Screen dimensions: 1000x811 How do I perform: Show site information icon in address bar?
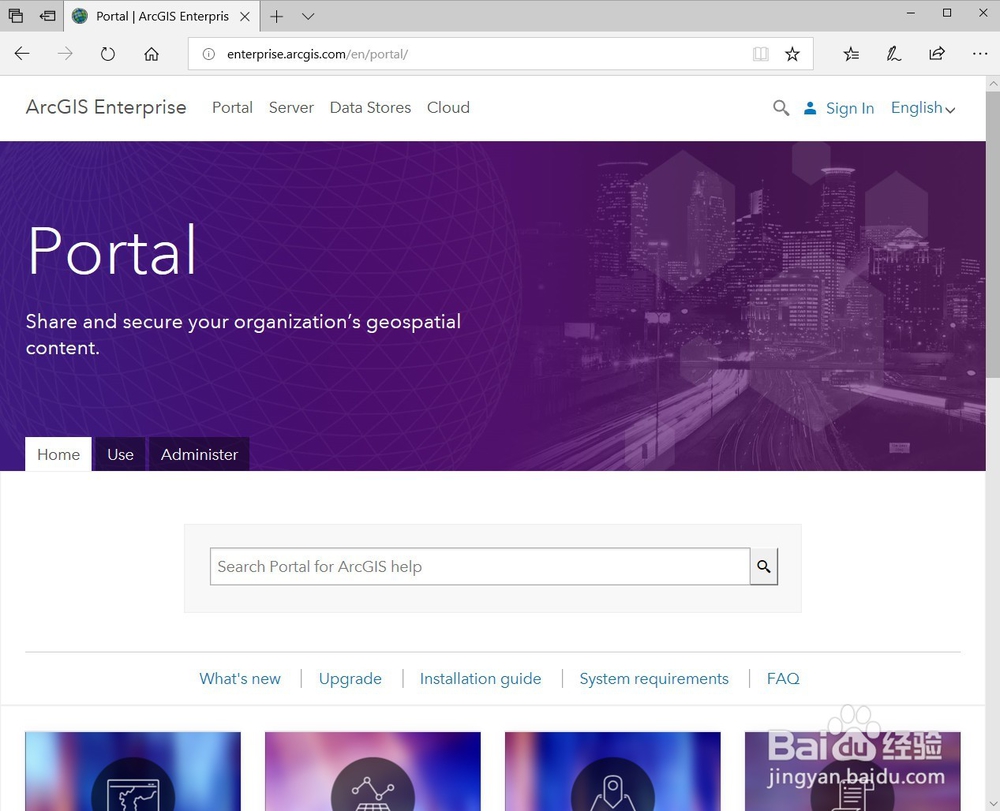coord(209,54)
